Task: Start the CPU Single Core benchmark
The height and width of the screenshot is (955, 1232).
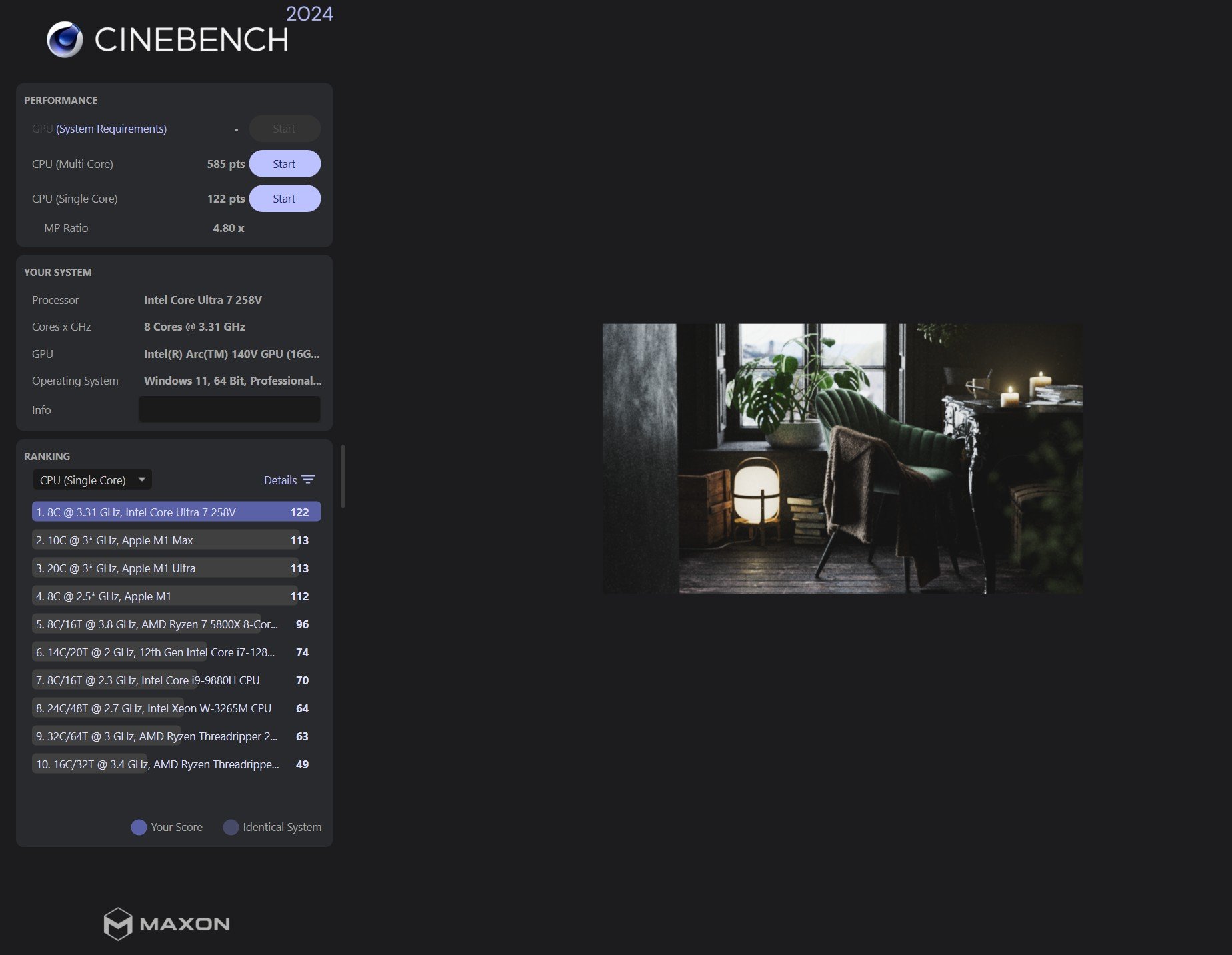Action: click(285, 199)
